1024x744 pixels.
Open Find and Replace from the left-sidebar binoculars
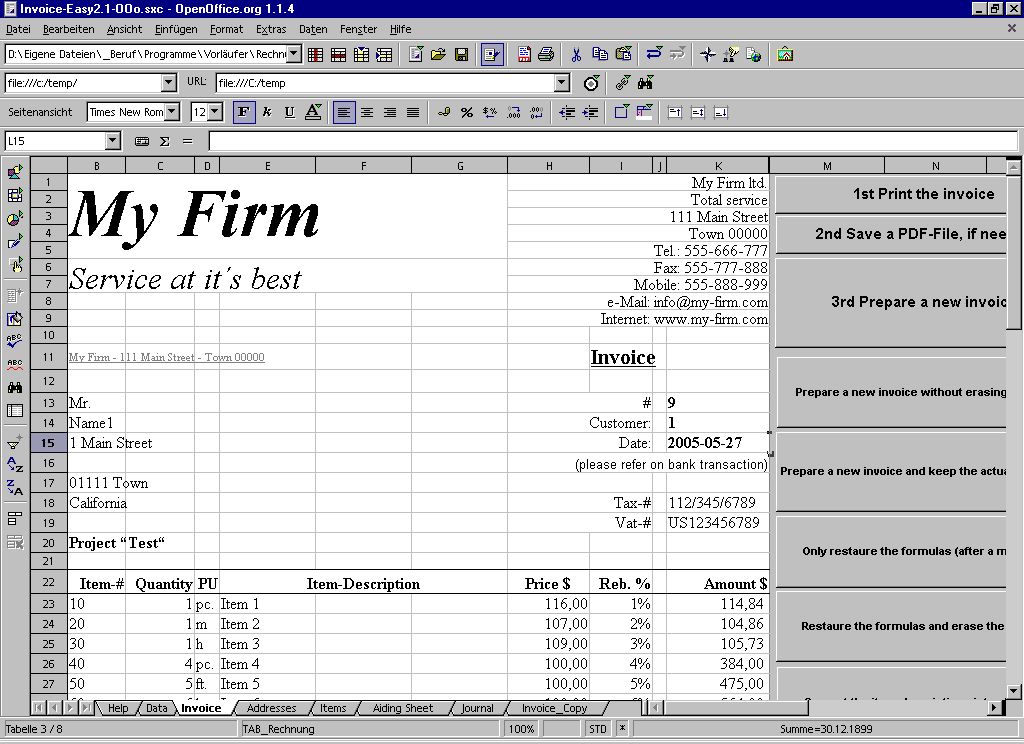(14, 387)
